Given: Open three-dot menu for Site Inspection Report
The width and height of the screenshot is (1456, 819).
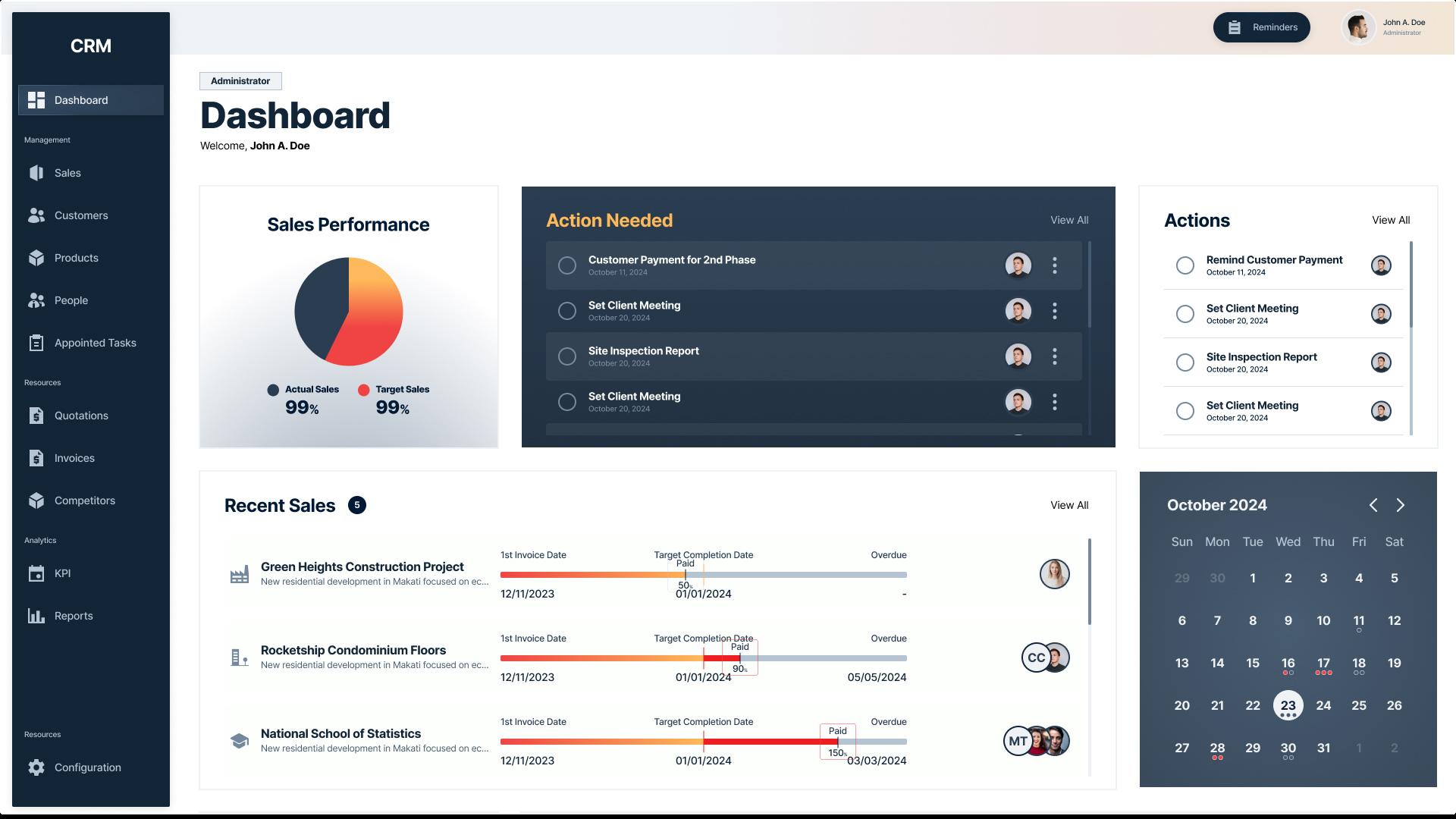Looking at the screenshot, I should 1054,356.
